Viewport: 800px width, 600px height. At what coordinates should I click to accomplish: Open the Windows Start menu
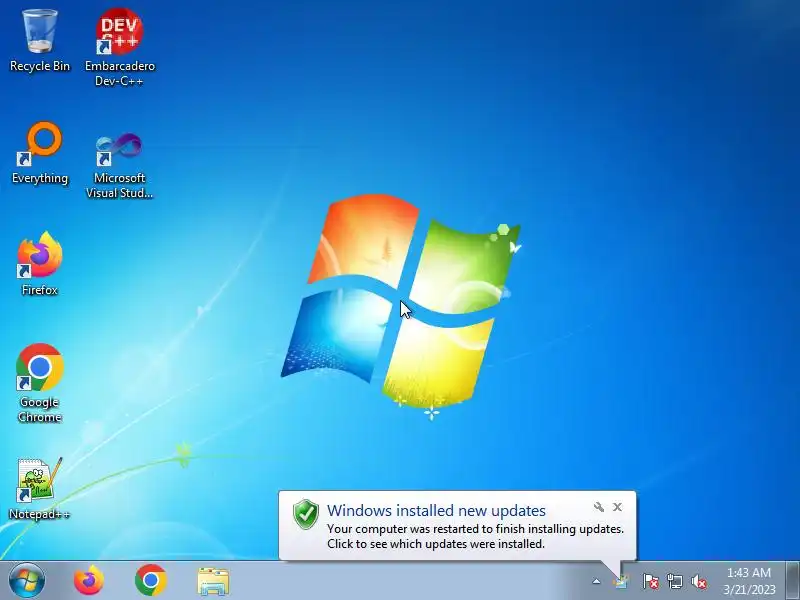point(27,581)
